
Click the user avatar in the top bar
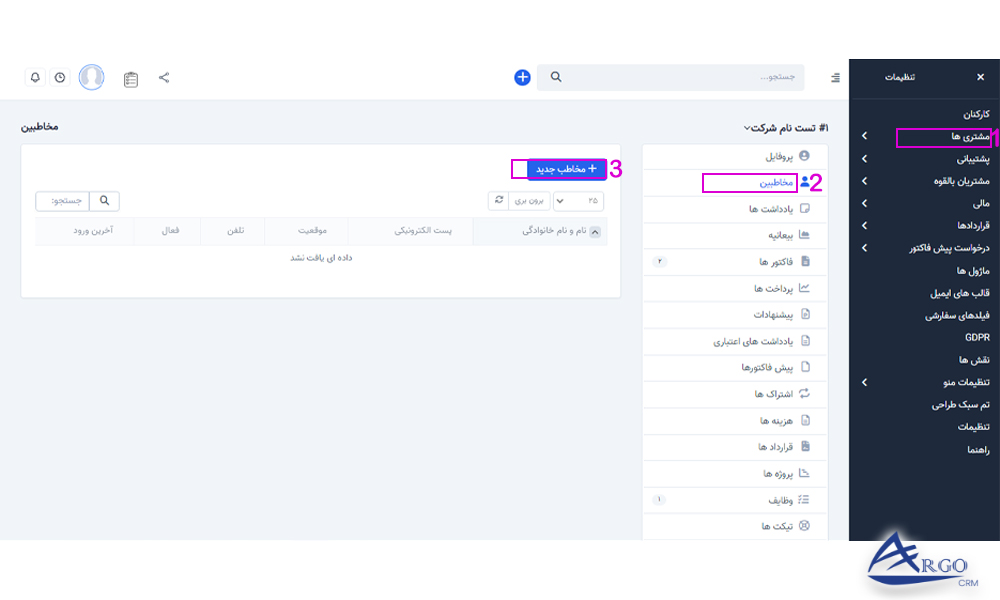coord(91,77)
